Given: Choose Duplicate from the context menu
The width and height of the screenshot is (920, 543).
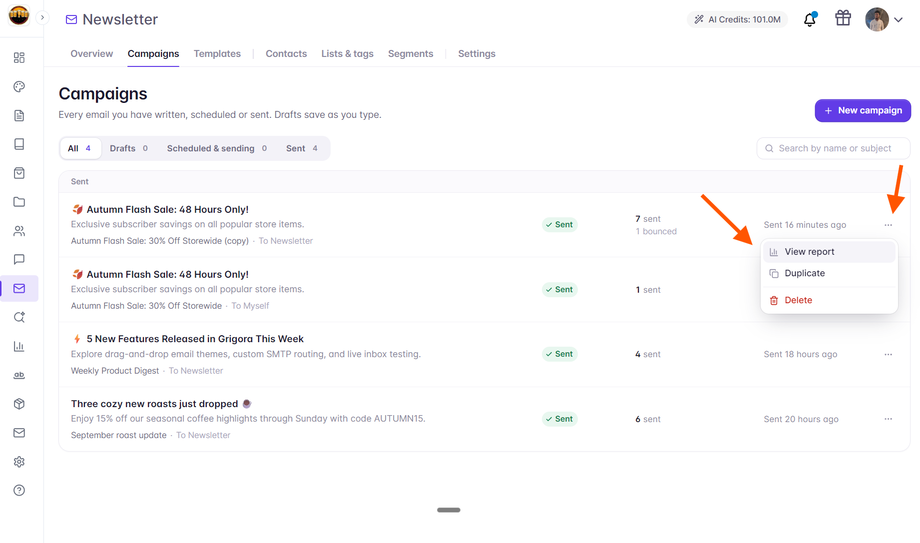Looking at the screenshot, I should [829, 274].
